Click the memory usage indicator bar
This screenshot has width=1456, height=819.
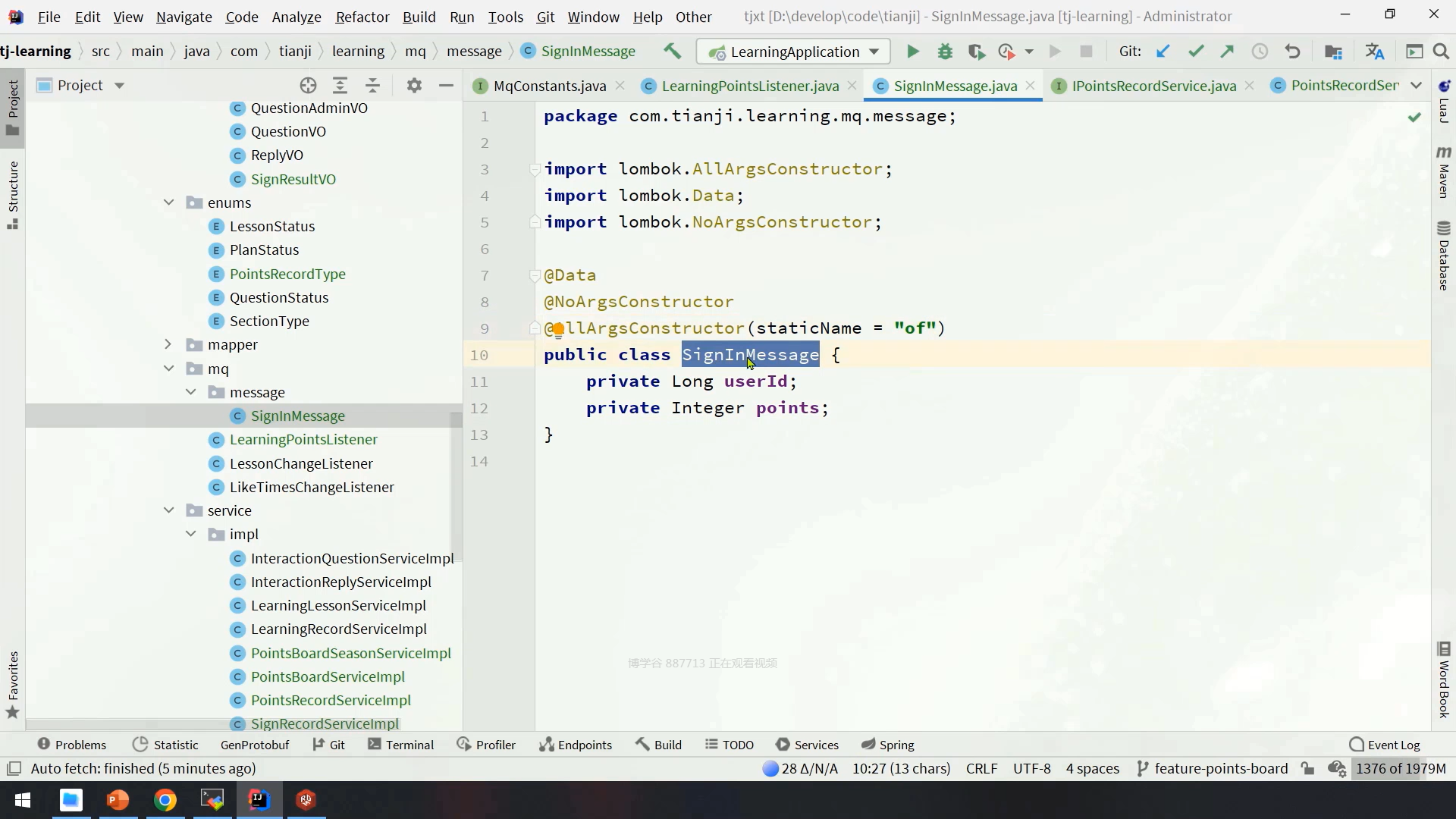pos(1400,768)
